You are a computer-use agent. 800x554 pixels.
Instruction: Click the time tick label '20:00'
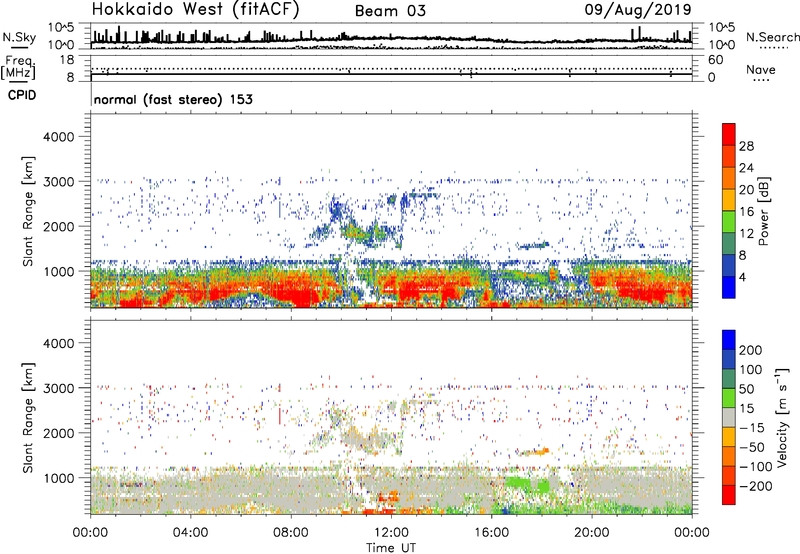(591, 533)
